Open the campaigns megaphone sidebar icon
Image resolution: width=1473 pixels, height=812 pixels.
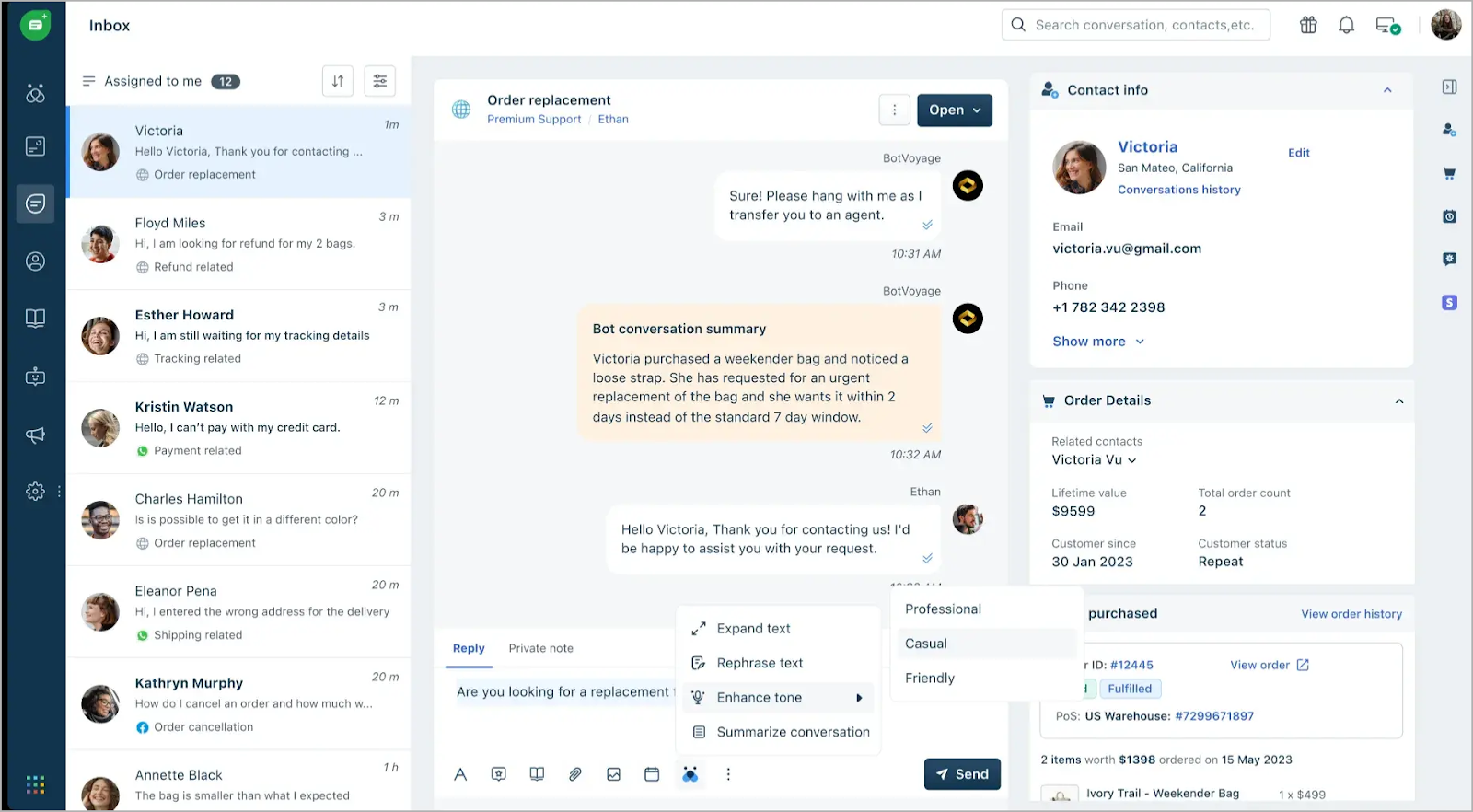(x=35, y=435)
